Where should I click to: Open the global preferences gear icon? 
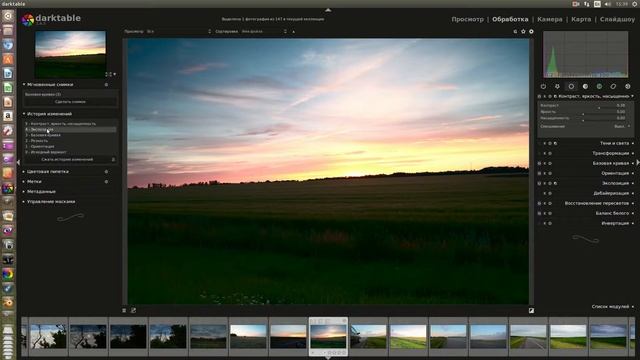(x=531, y=31)
